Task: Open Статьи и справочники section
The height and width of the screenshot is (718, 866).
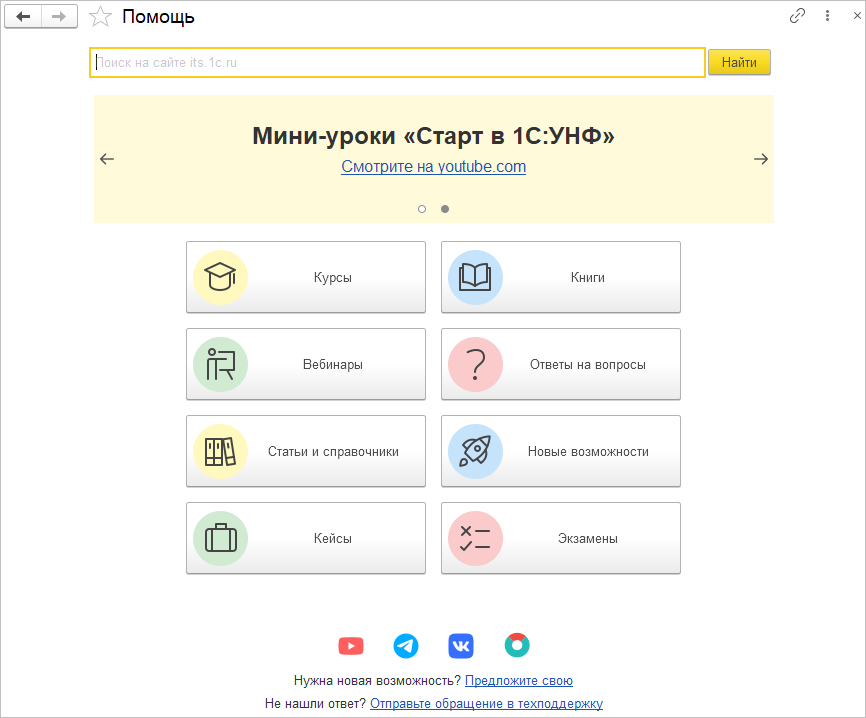Action: 306,451
